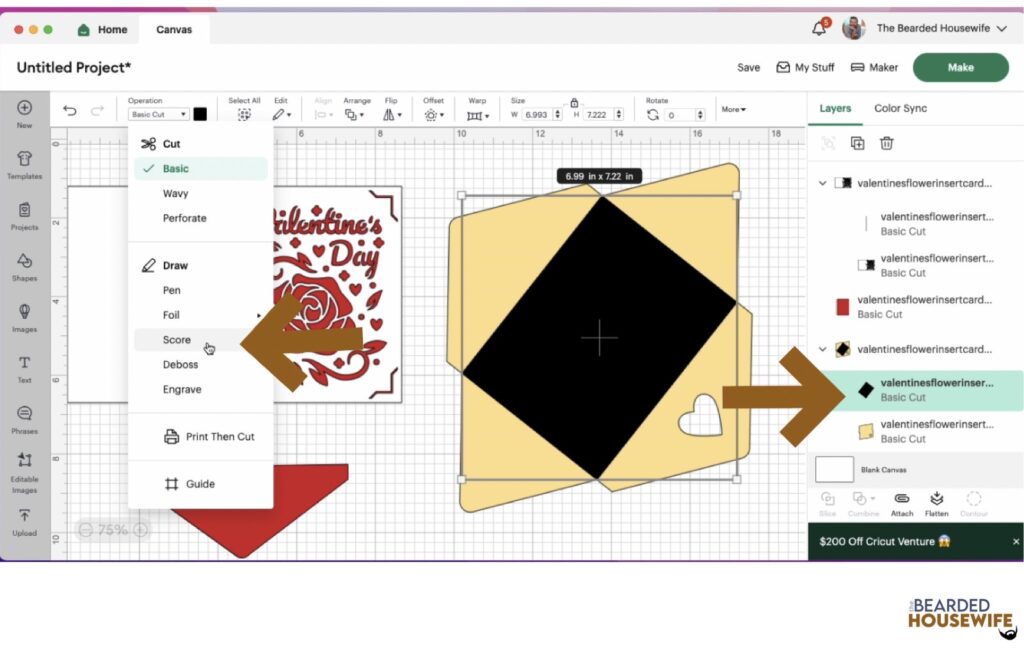This screenshot has height=651, width=1024.
Task: Click the Upload icon
Action: pos(24,520)
